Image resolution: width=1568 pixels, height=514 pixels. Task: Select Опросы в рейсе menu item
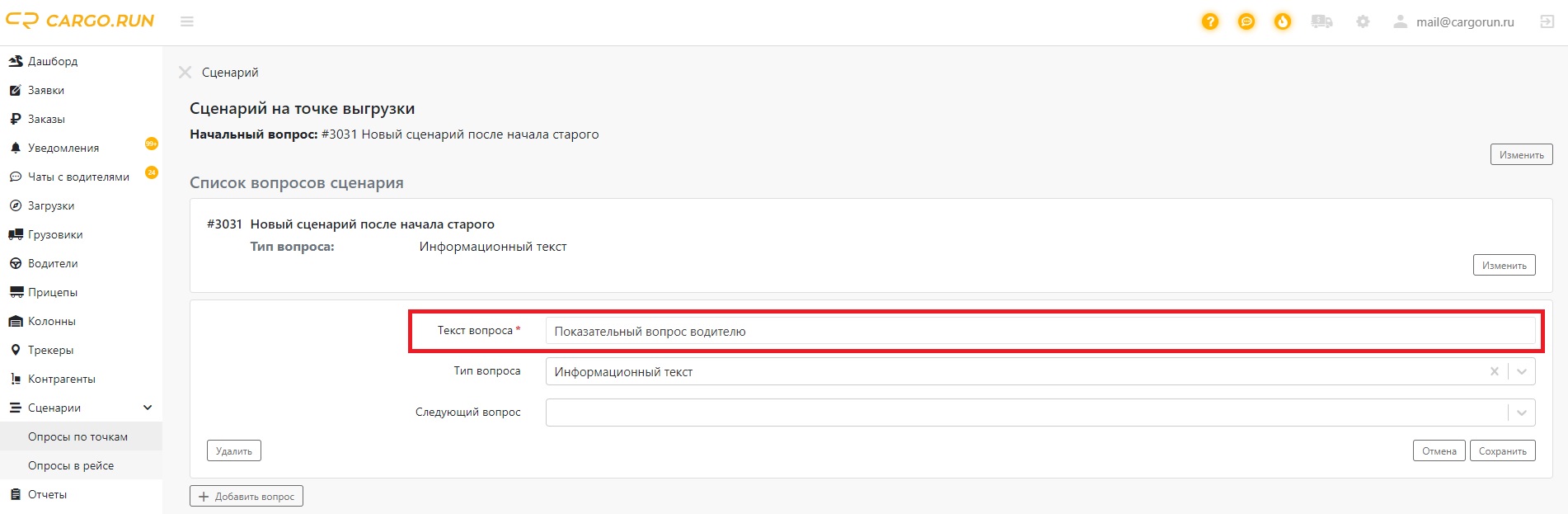(70, 465)
